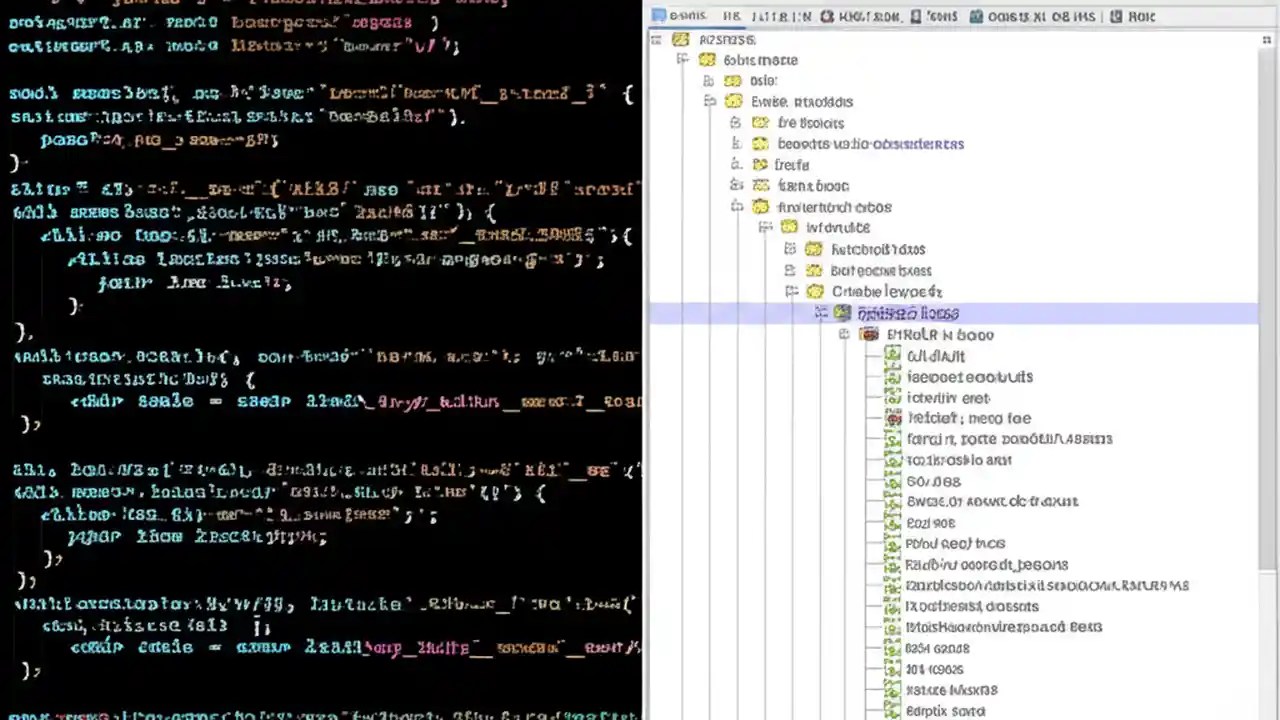Expand the first child node under the root
This screenshot has width=1280, height=720.
pyautogui.click(x=683, y=60)
